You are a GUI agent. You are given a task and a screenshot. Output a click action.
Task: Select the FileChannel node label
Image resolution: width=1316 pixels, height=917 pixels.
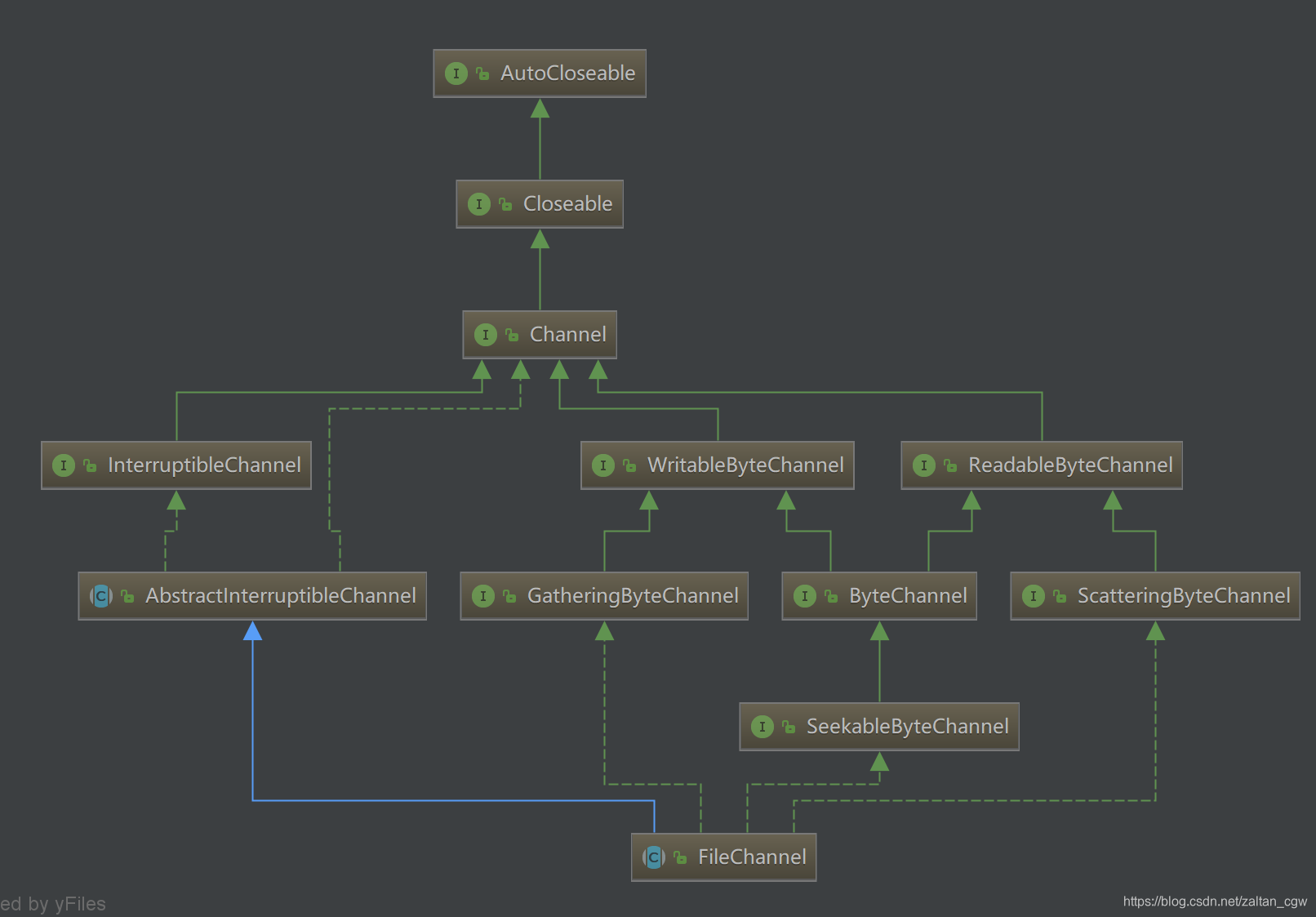(x=753, y=857)
